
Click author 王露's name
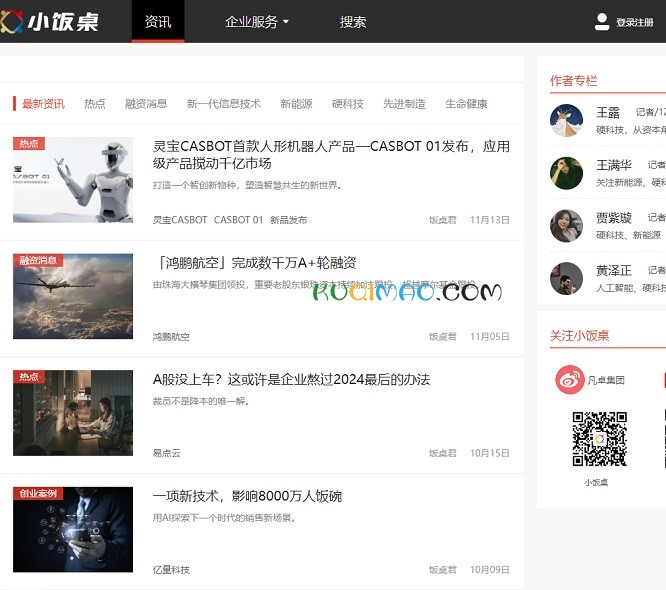pos(608,113)
